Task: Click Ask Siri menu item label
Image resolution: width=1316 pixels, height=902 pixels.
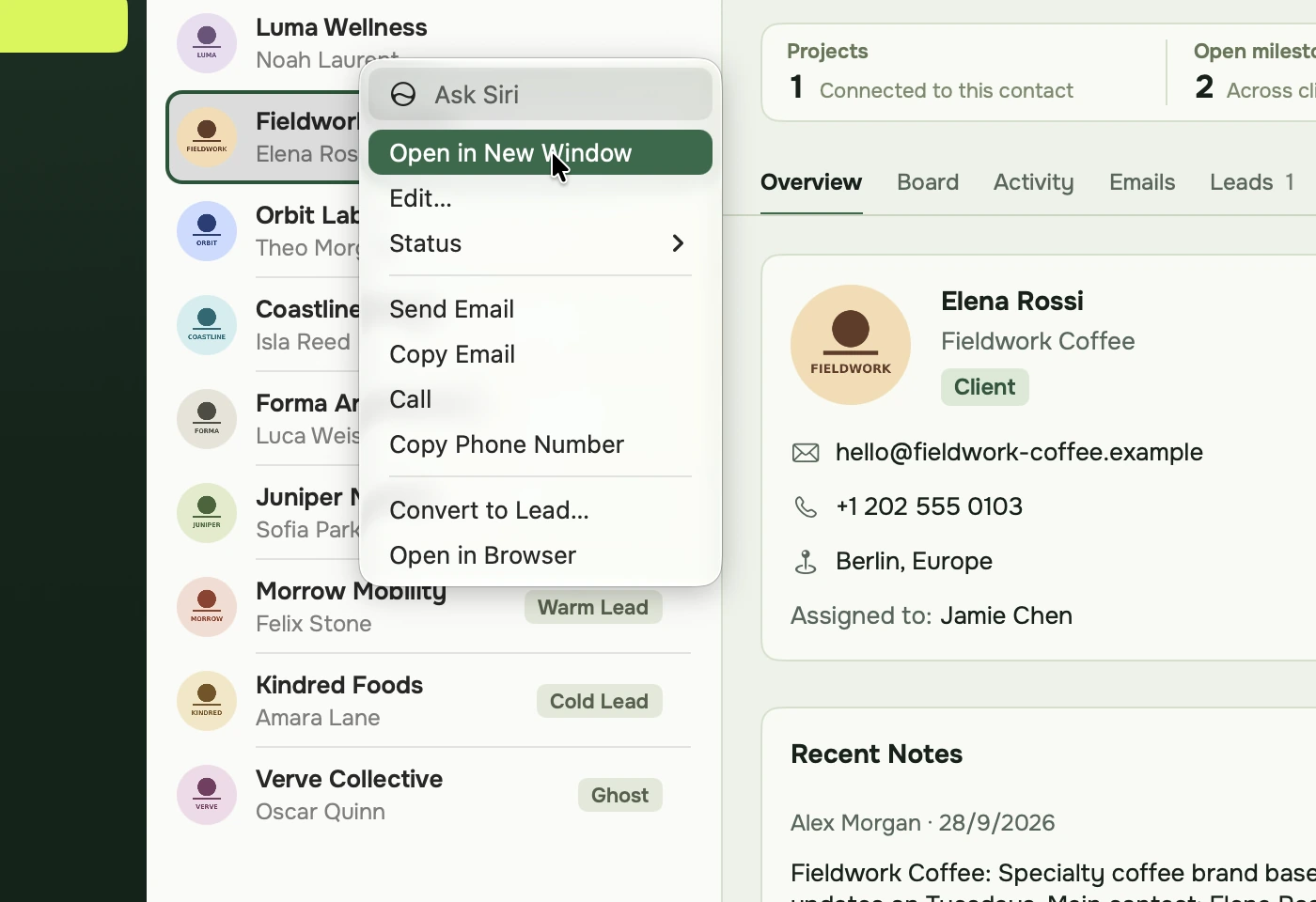Action: [477, 95]
